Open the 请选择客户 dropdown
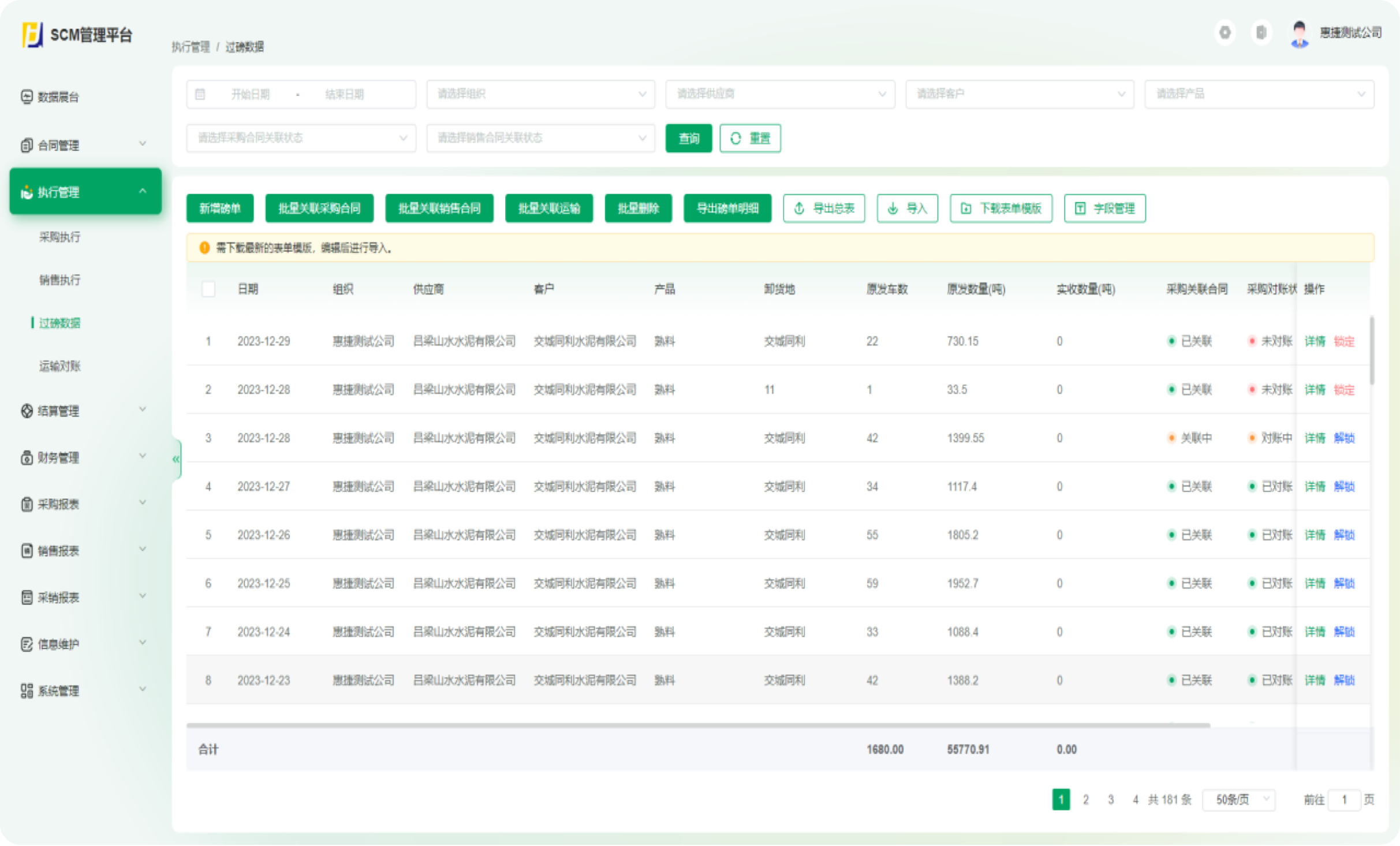The height and width of the screenshot is (846, 1400). [x=1020, y=94]
